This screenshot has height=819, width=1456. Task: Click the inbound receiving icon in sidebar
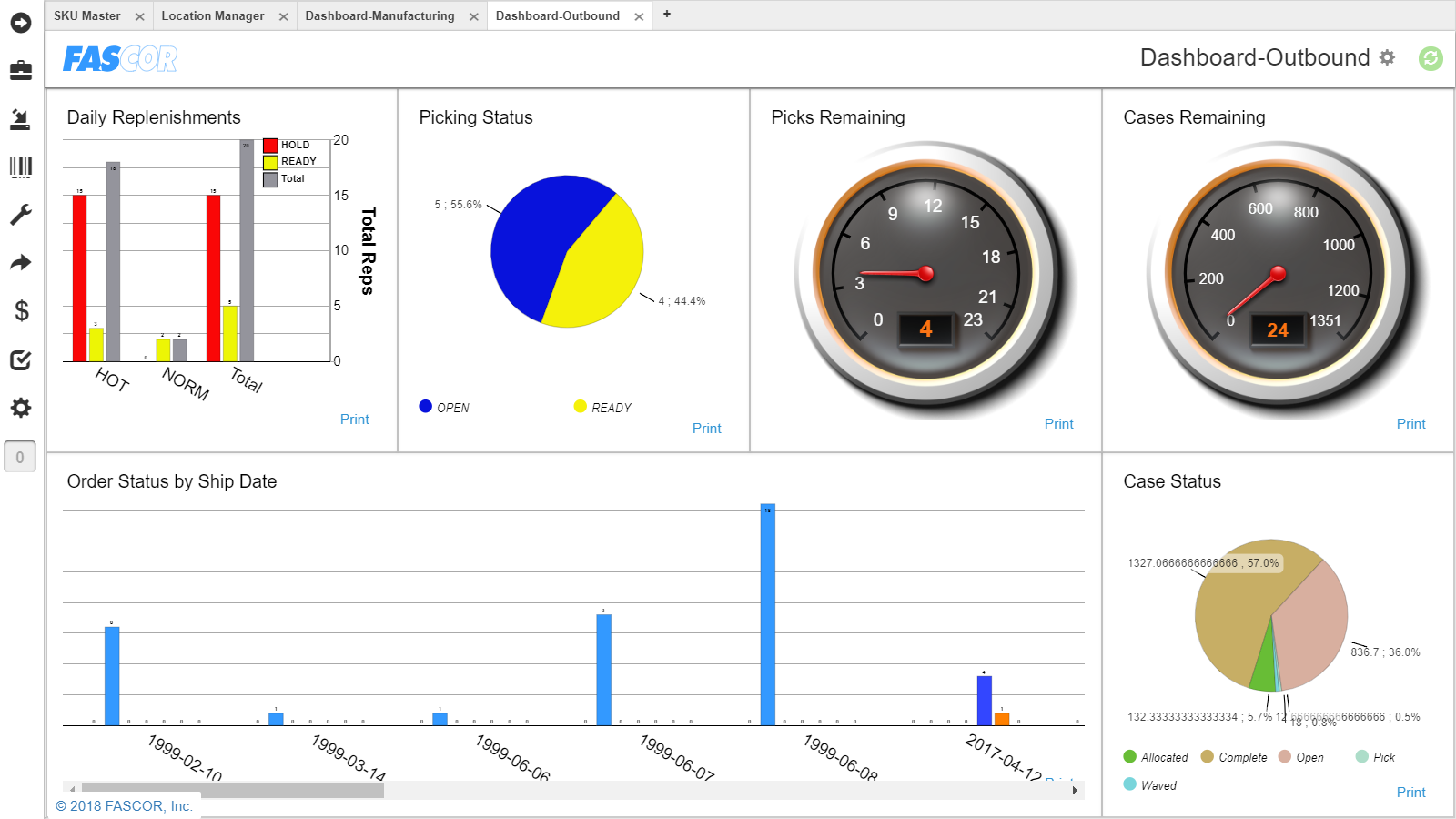[20, 119]
